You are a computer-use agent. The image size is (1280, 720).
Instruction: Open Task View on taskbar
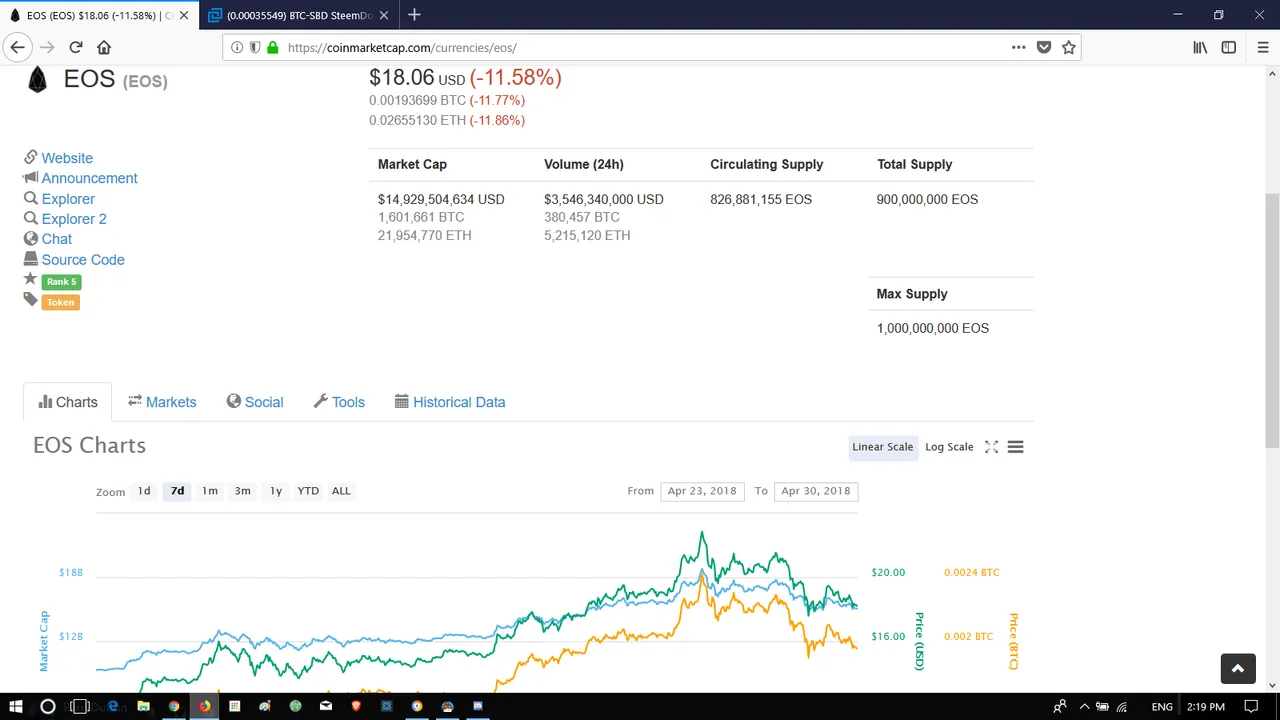coord(80,706)
